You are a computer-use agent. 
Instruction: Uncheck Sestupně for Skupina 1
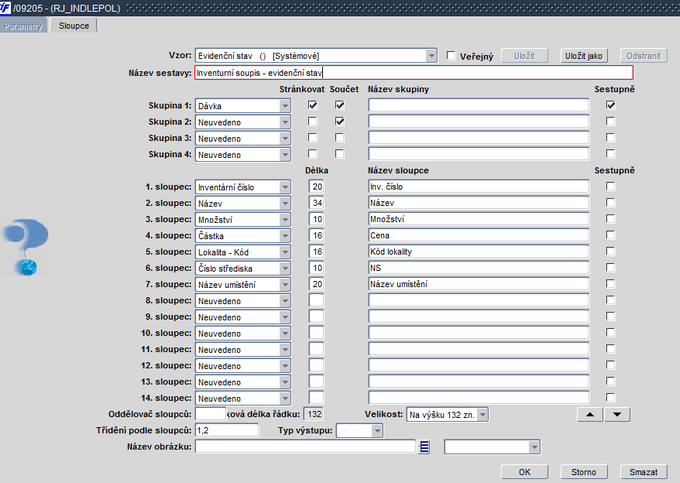tap(611, 105)
